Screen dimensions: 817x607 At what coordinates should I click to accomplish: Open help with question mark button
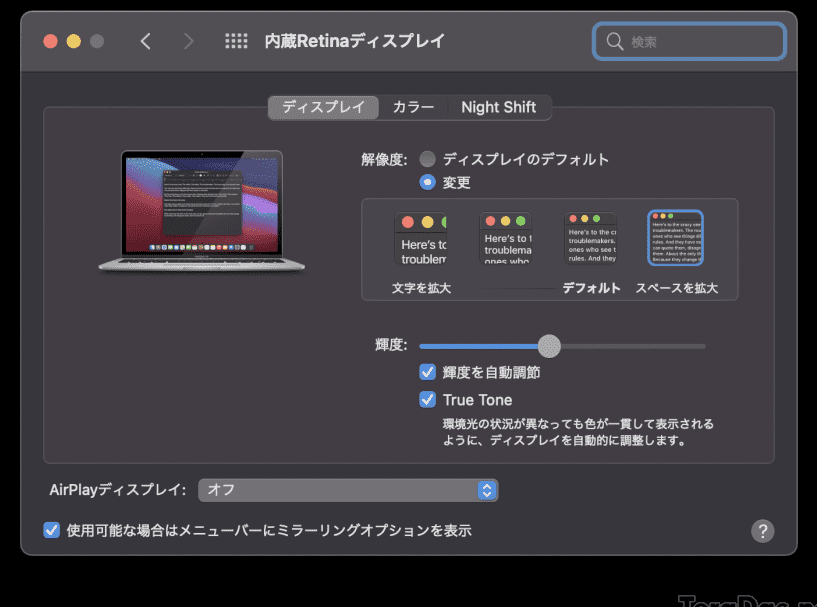coord(762,530)
